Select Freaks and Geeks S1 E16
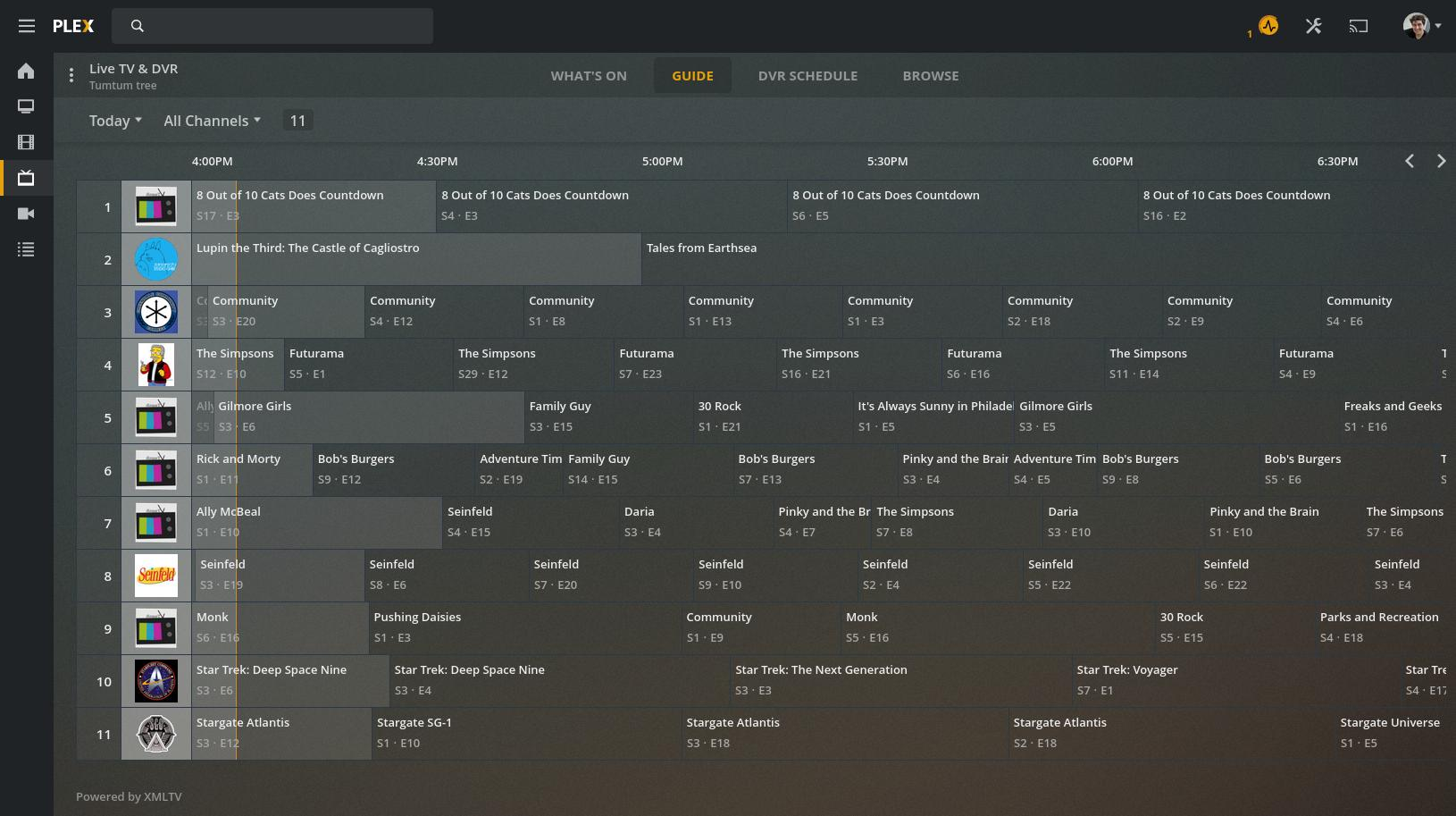This screenshot has width=1456, height=816. (x=1394, y=417)
